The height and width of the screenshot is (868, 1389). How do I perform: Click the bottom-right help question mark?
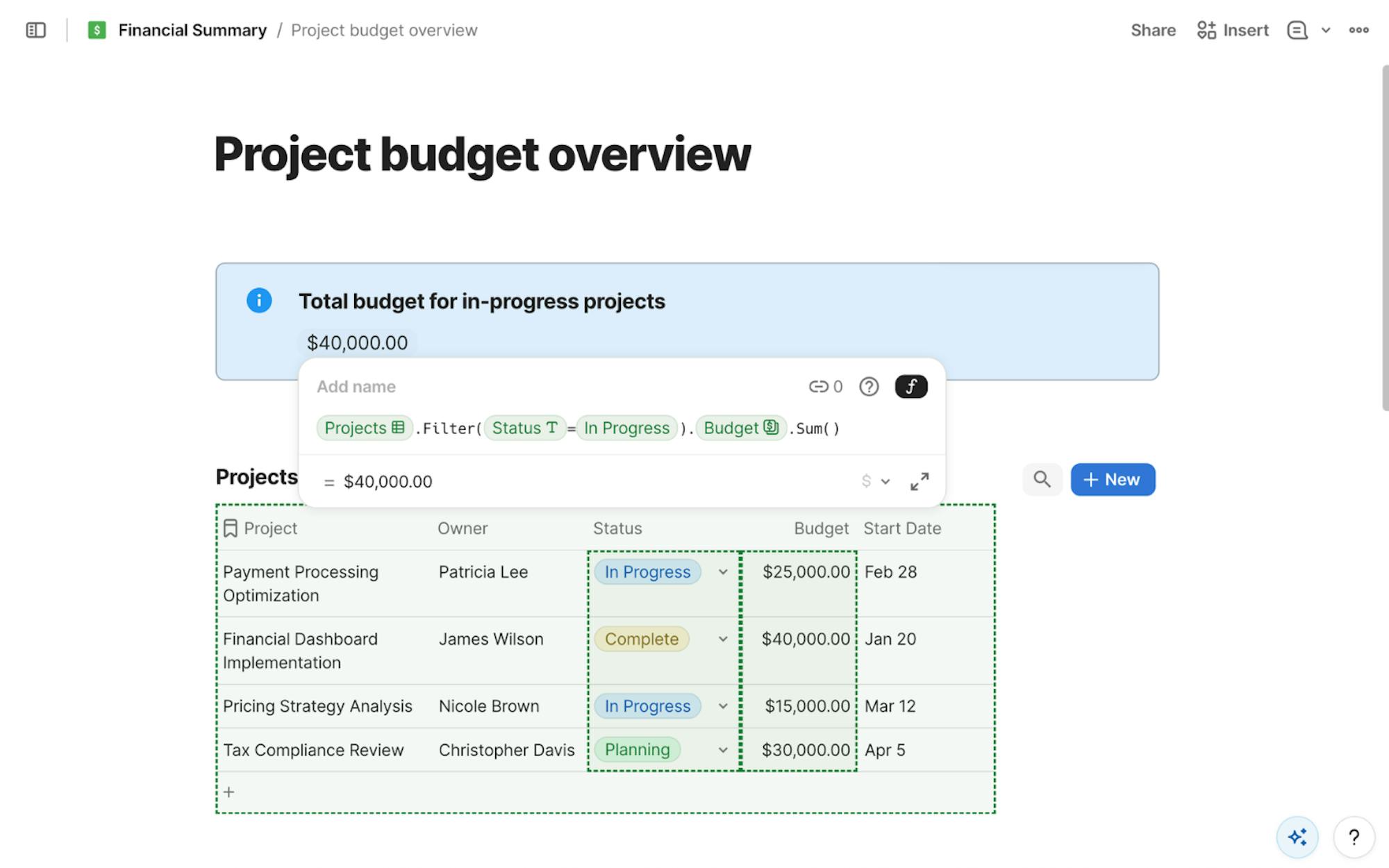click(x=1354, y=837)
